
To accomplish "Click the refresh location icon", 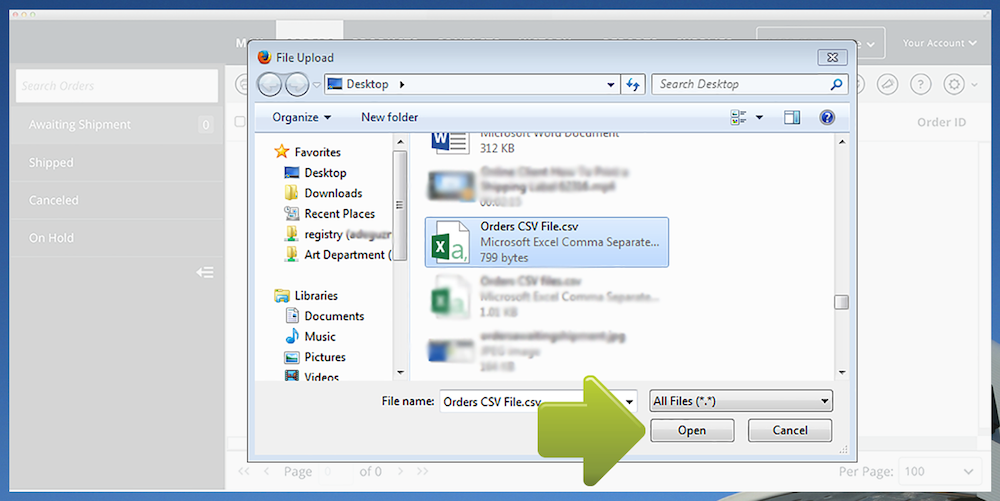I will point(633,84).
